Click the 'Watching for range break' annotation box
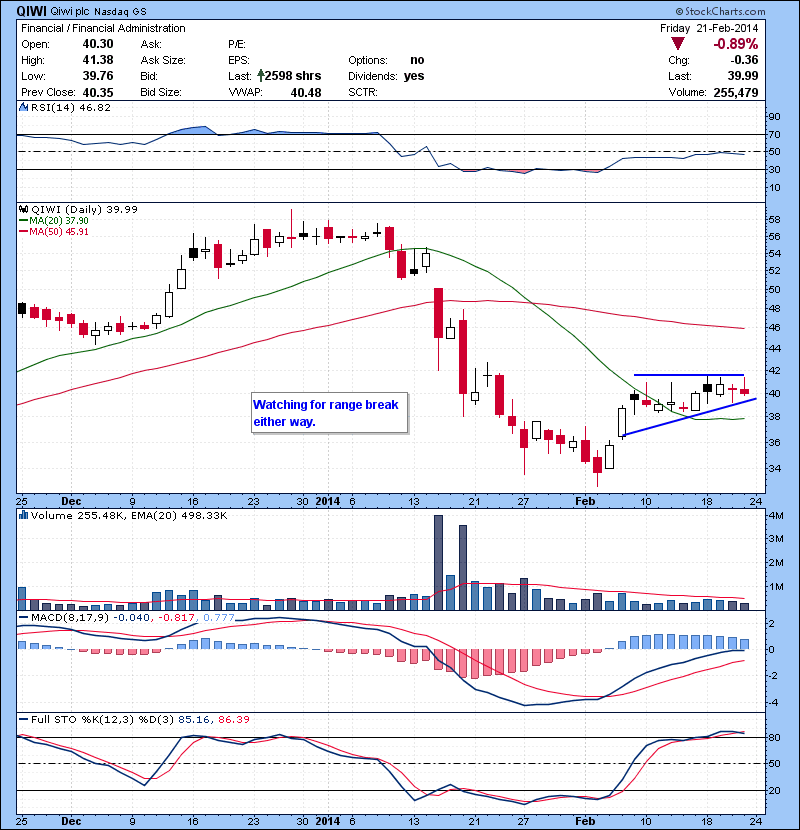The height and width of the screenshot is (830, 800). click(329, 413)
